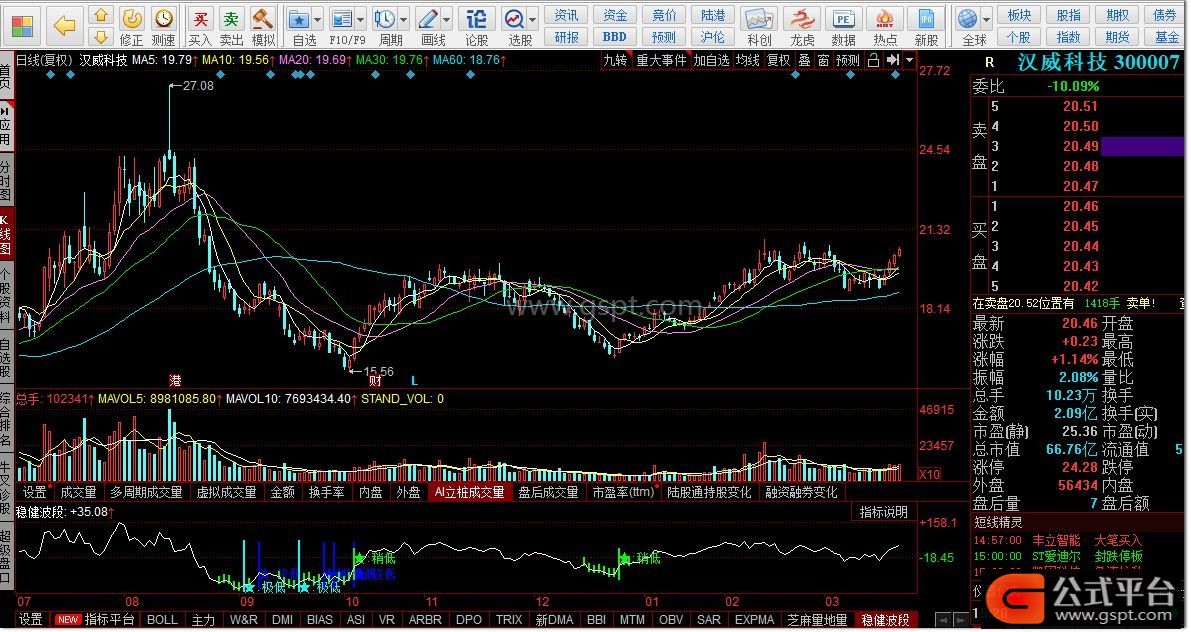Click the lock icon in chart toolbar
Screen dimensions: 1191x632
[874, 60]
